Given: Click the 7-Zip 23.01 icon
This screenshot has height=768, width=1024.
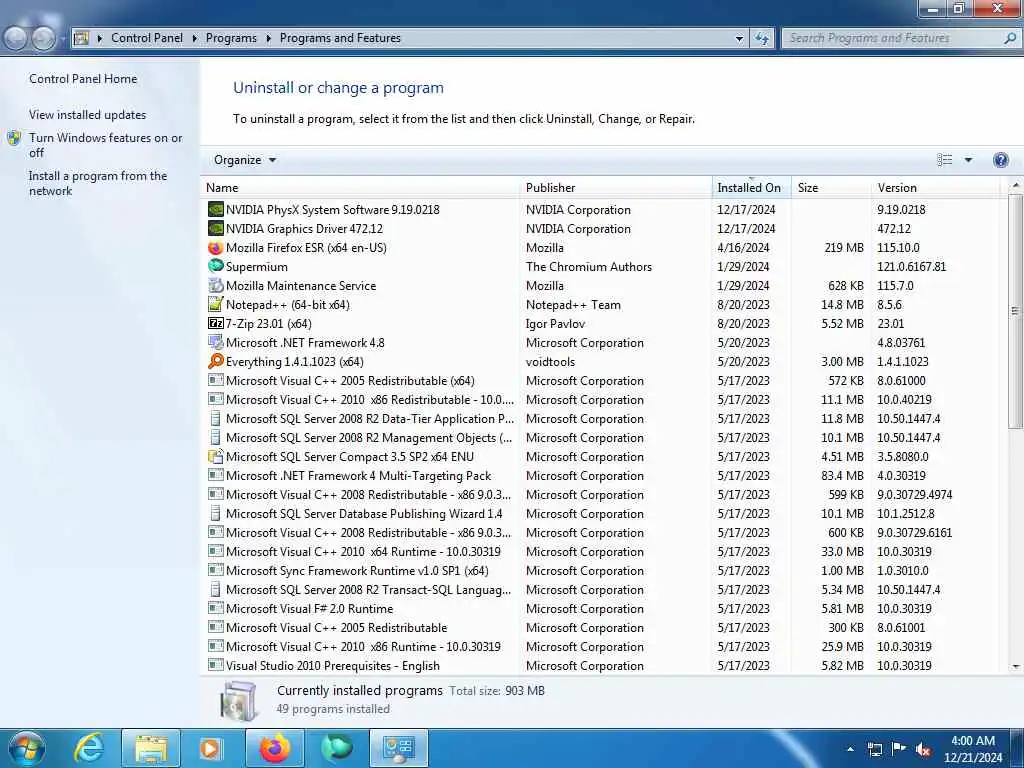Looking at the screenshot, I should coord(216,323).
